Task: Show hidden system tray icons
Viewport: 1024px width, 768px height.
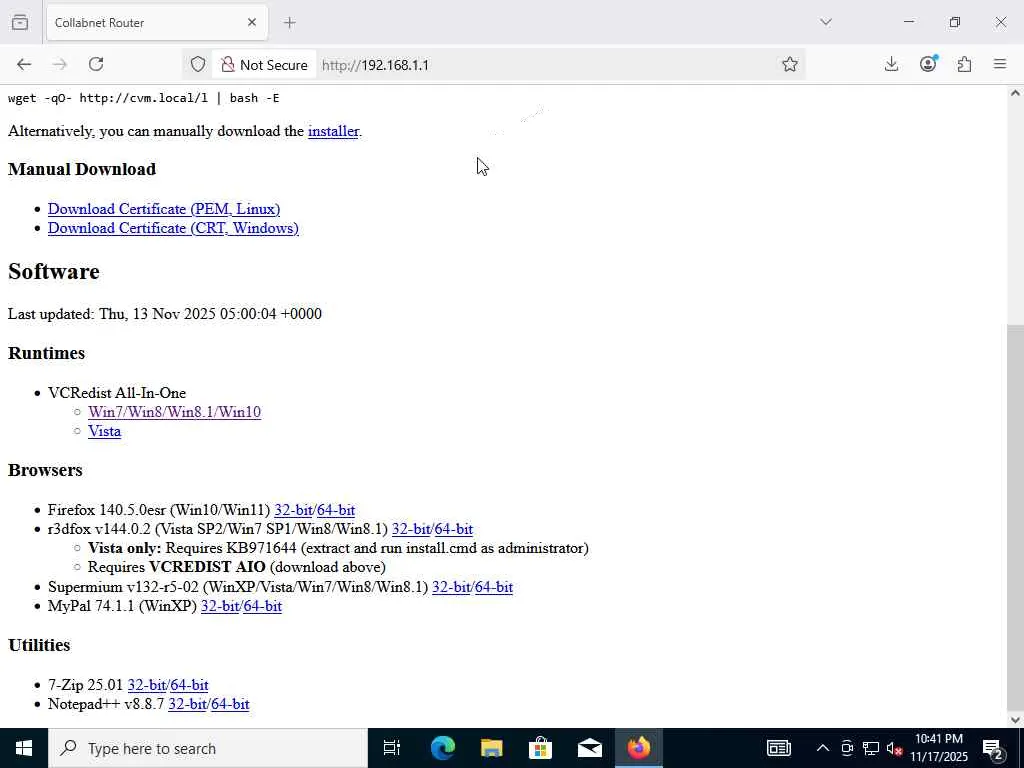Action: tap(823, 748)
